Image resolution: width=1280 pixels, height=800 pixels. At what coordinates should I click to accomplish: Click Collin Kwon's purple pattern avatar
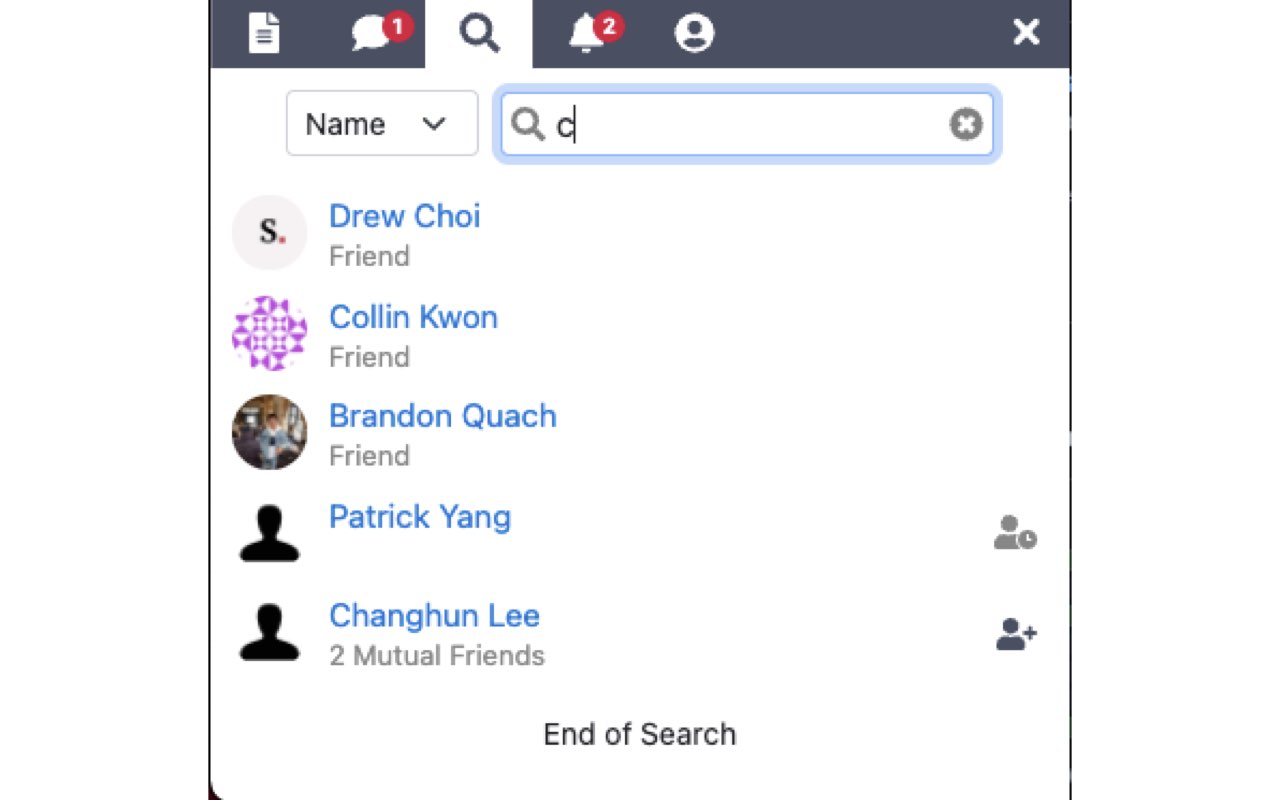(x=269, y=333)
